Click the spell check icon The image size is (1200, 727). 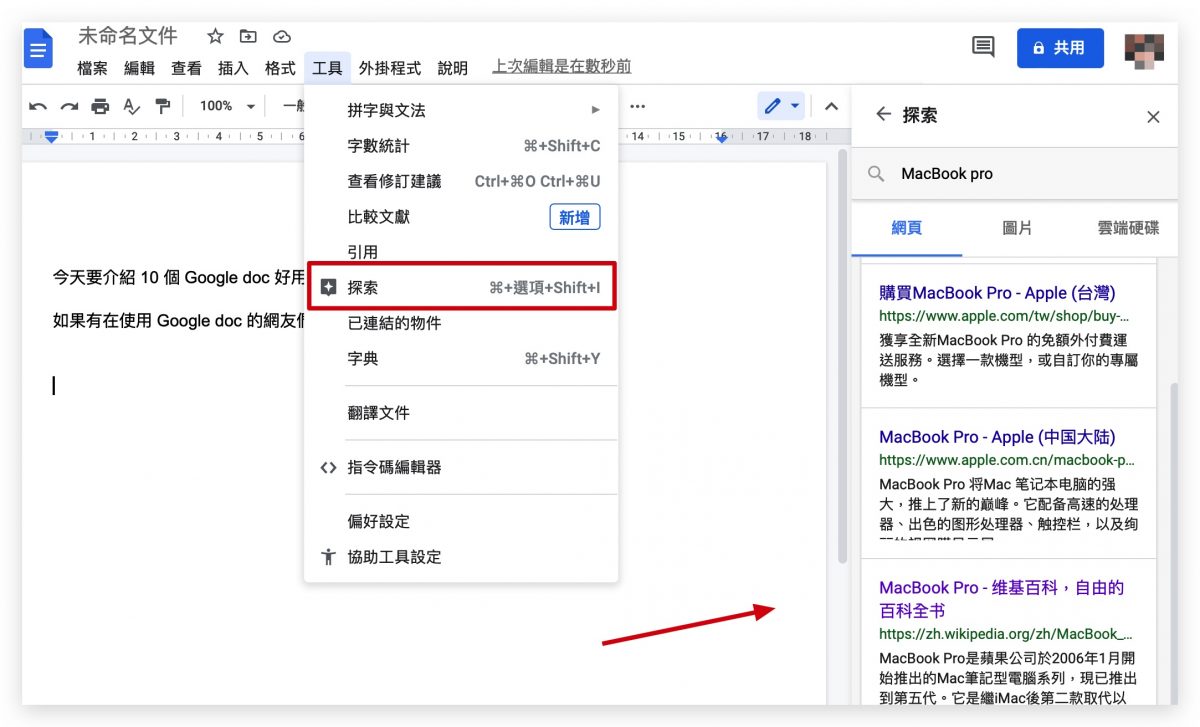131,106
